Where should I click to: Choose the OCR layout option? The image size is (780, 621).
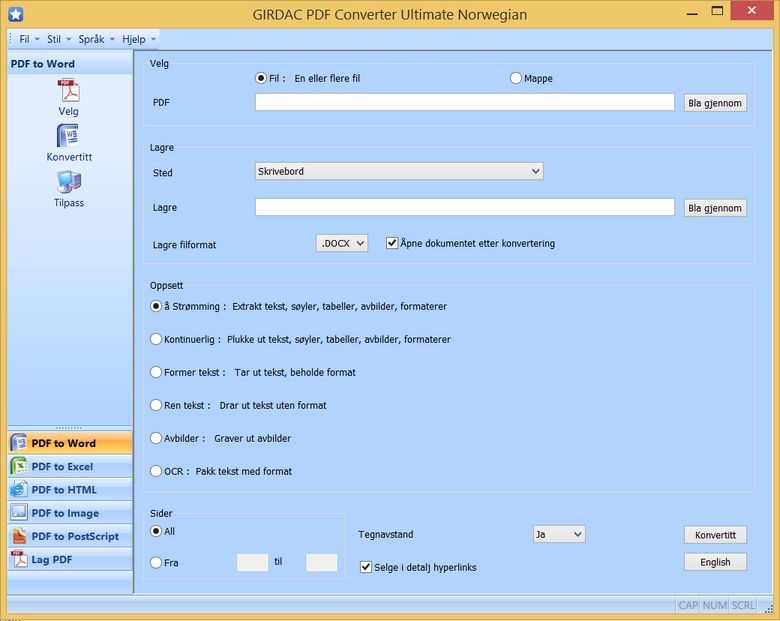pos(156,471)
